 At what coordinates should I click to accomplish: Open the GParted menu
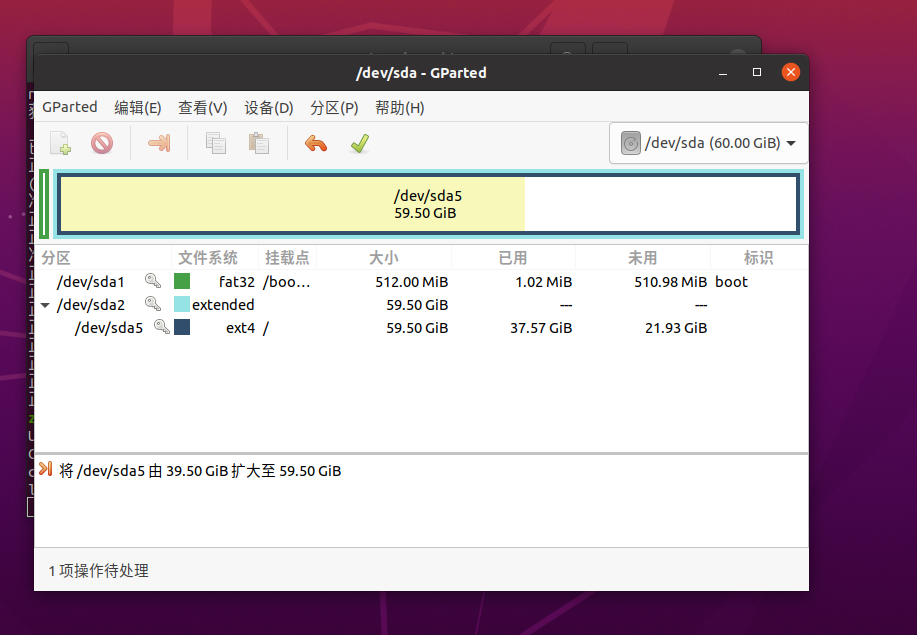(70, 107)
